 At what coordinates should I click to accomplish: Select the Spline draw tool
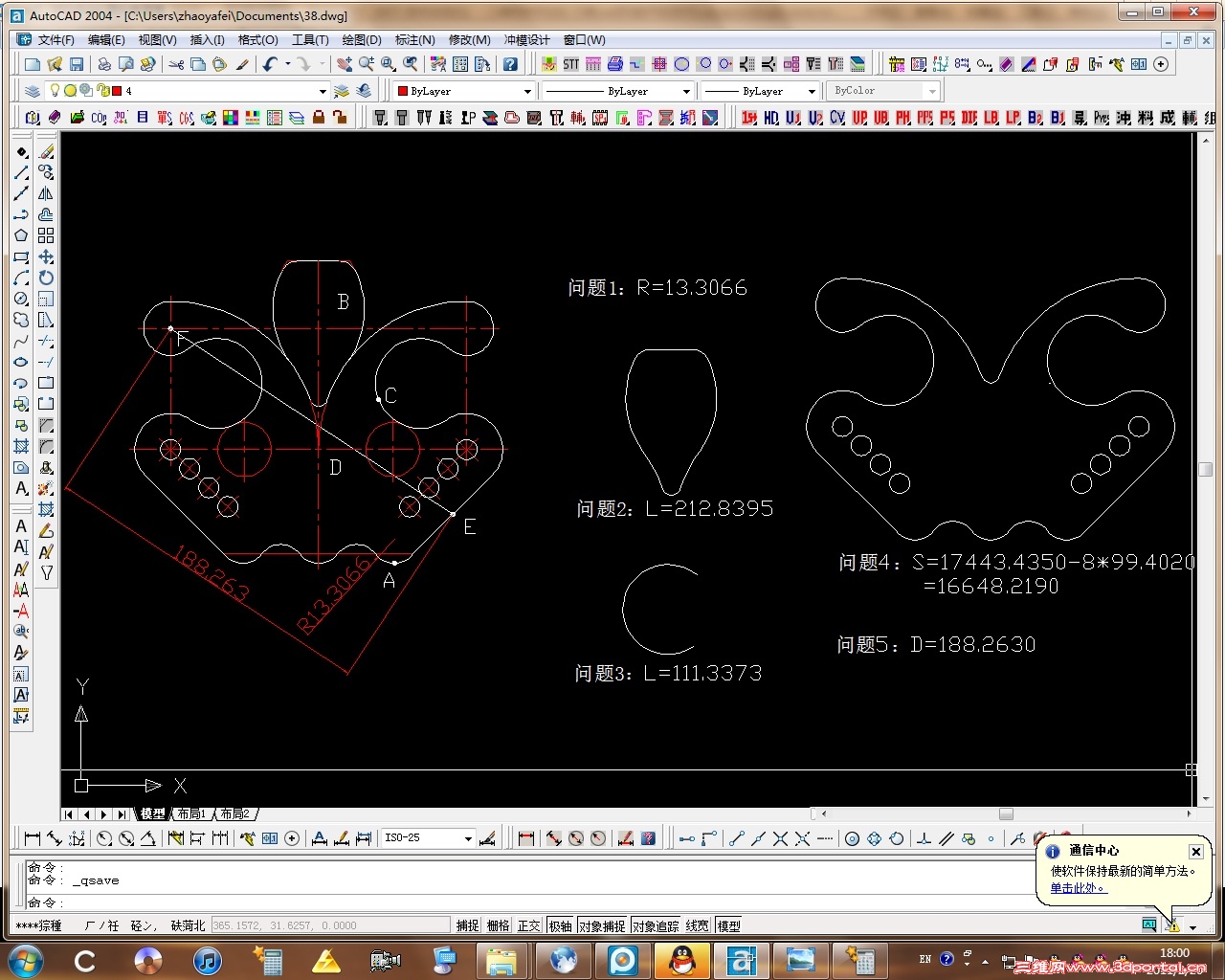[21, 342]
